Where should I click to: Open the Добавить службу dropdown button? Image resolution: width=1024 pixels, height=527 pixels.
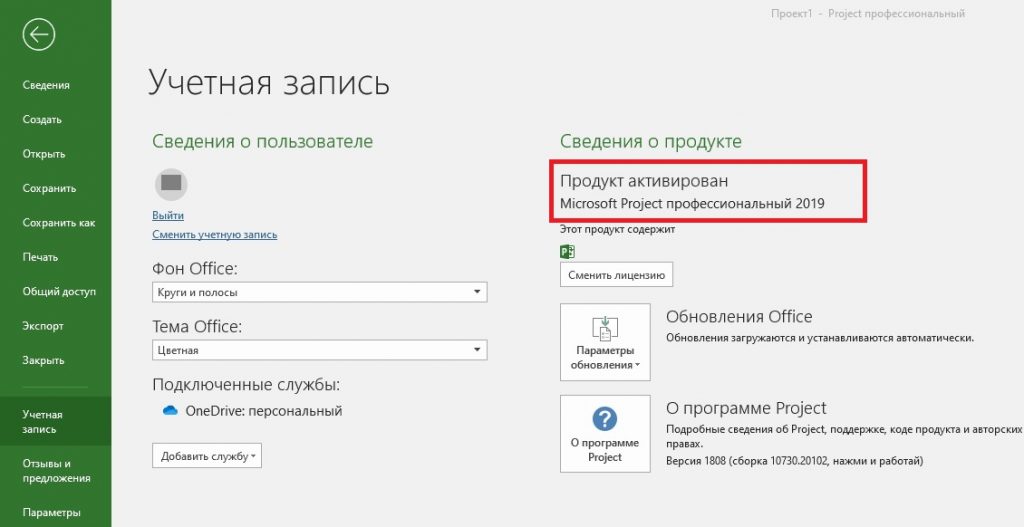(x=206, y=456)
